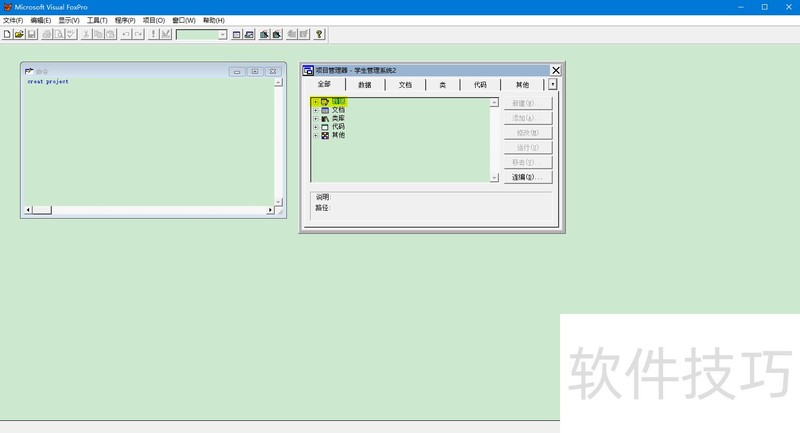800x433 pixels.
Task: Click the 添加(A) button
Action: 528,118
